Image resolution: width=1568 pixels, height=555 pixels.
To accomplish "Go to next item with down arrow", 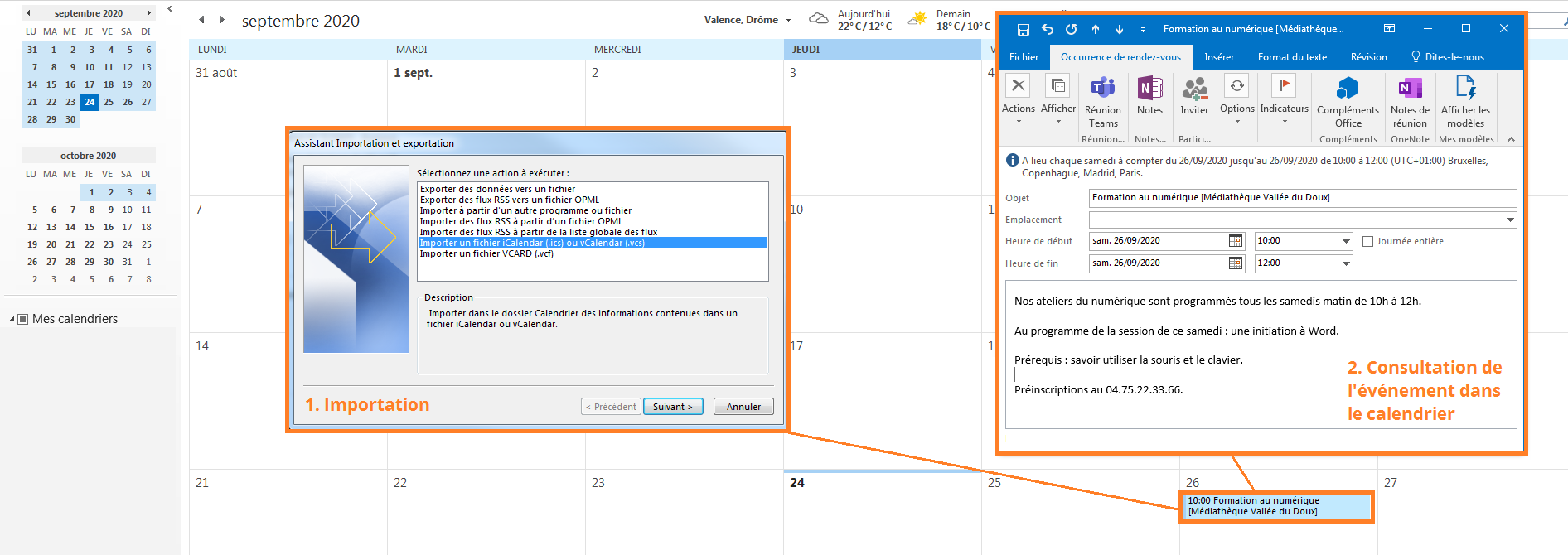I will coord(1120,30).
